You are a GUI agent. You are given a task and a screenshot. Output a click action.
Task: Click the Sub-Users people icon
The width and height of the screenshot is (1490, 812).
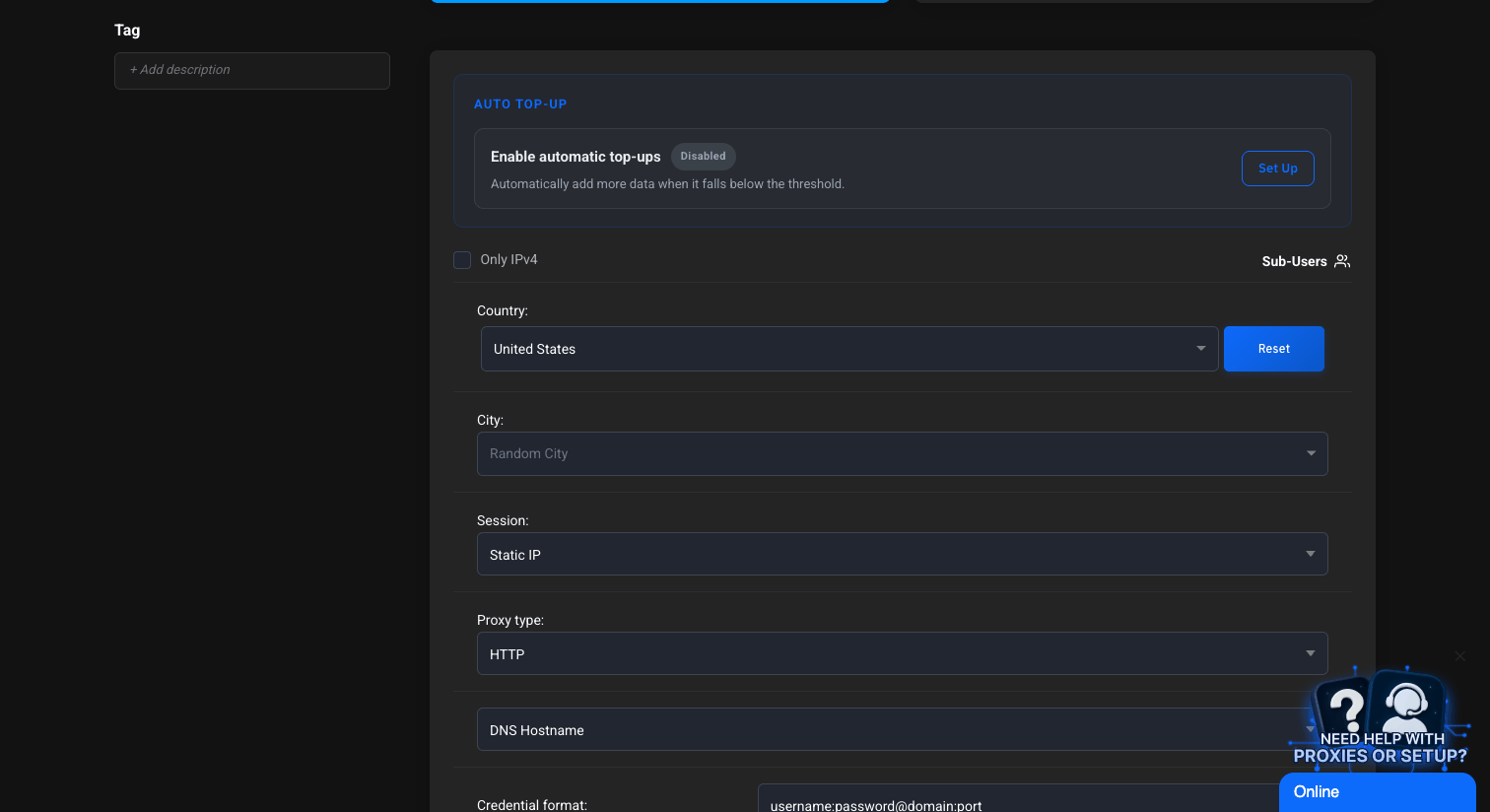1342,261
